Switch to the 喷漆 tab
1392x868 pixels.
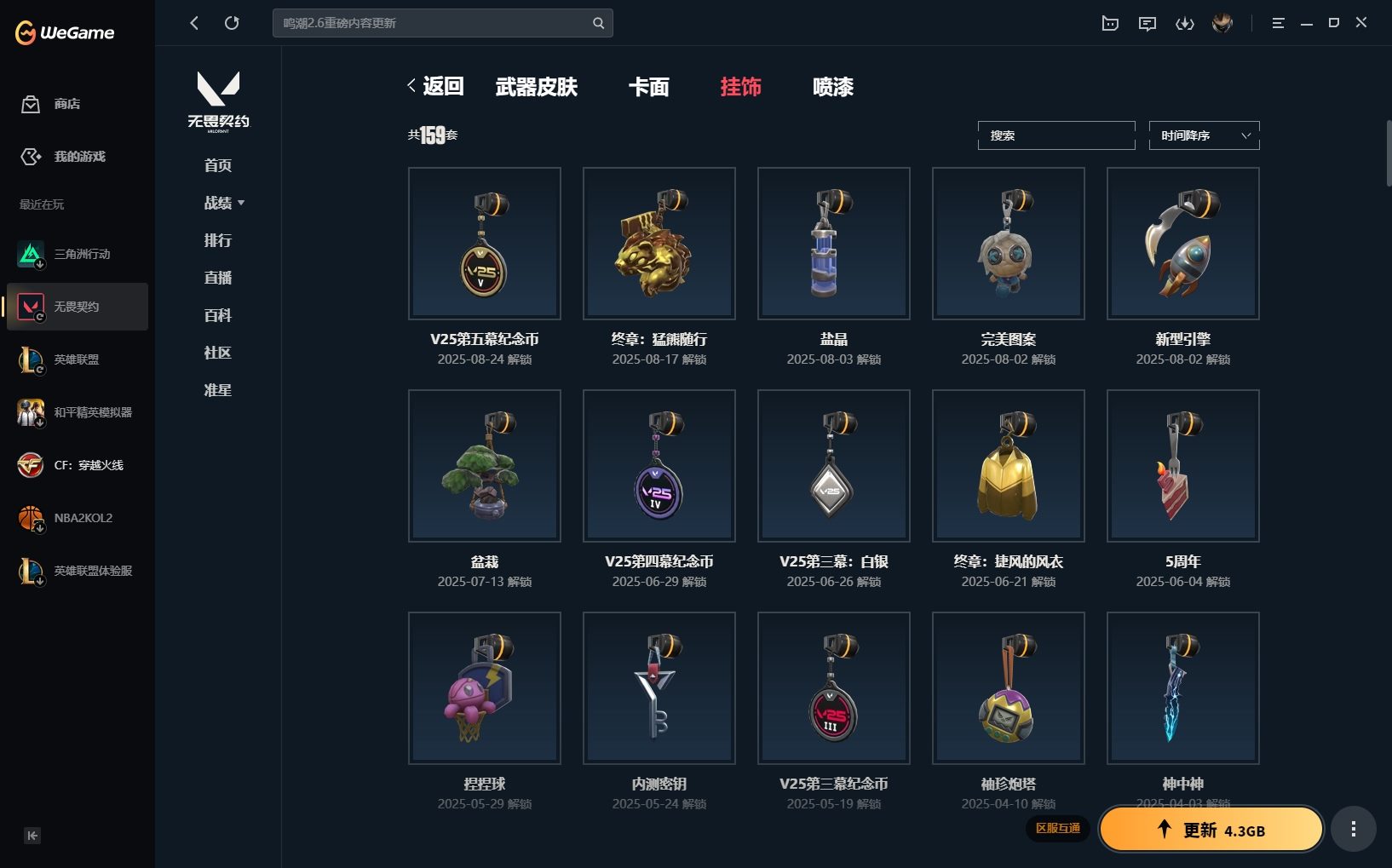(833, 87)
